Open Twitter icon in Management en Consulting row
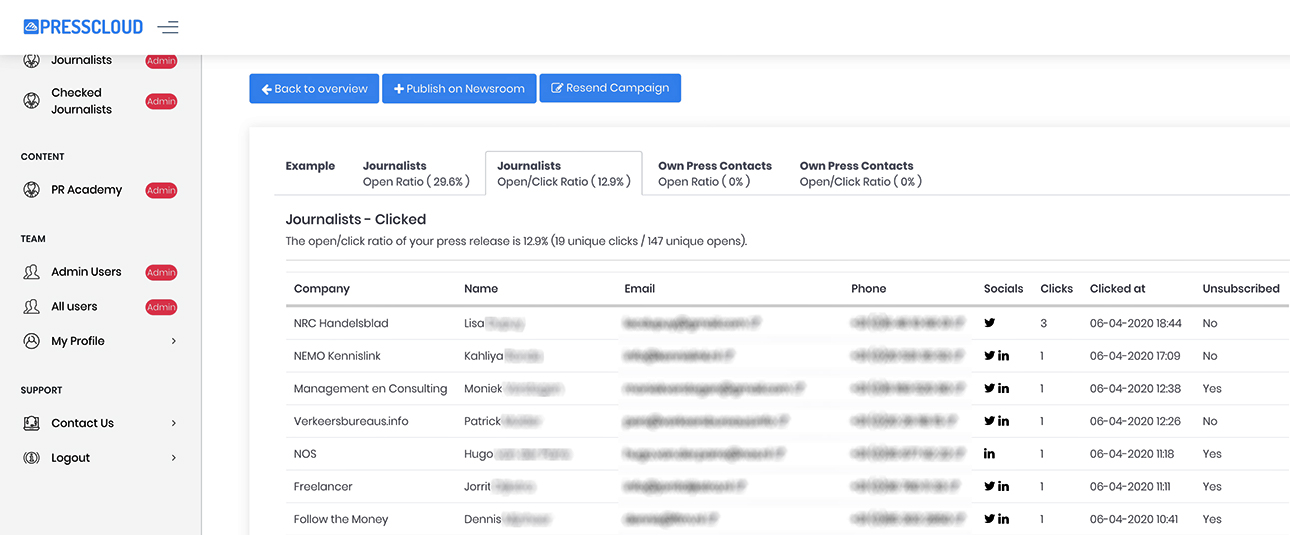Screen dimensions: 1290x535 pos(990,388)
